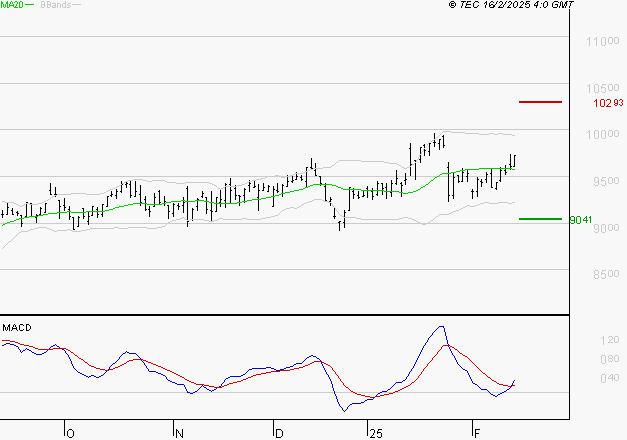Select the gray BBands legend line sample
The height and width of the screenshot is (440, 627).
(78, 5)
